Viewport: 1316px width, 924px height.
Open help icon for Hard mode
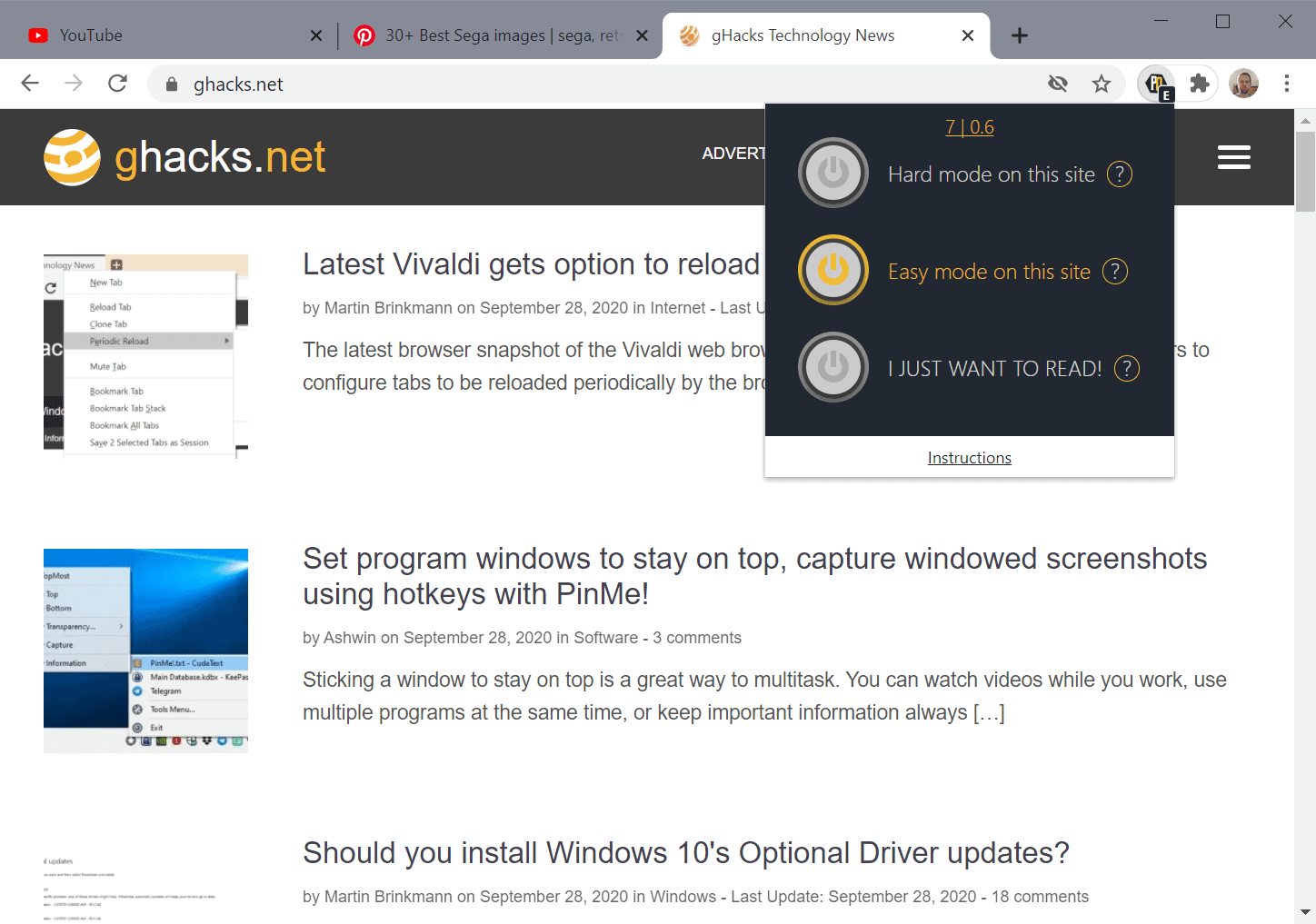click(1120, 174)
